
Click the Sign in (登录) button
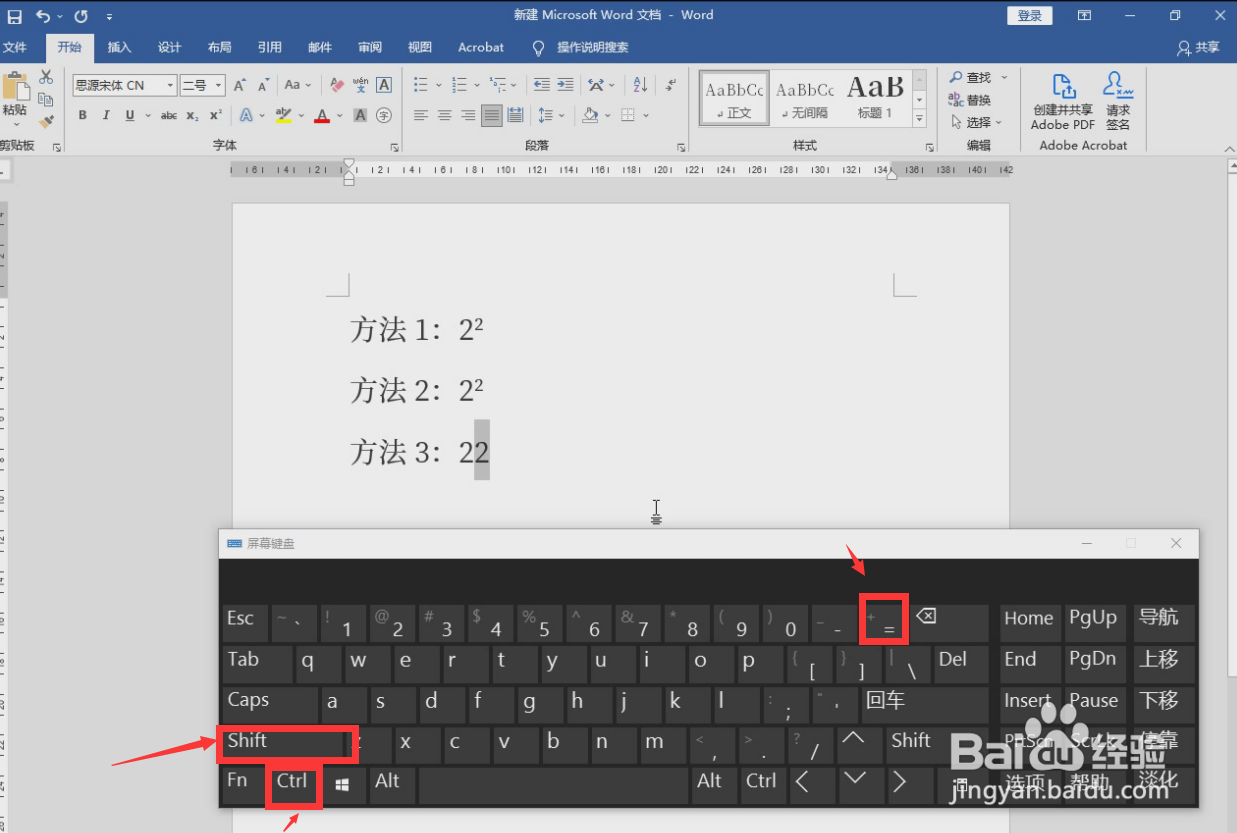click(1029, 15)
